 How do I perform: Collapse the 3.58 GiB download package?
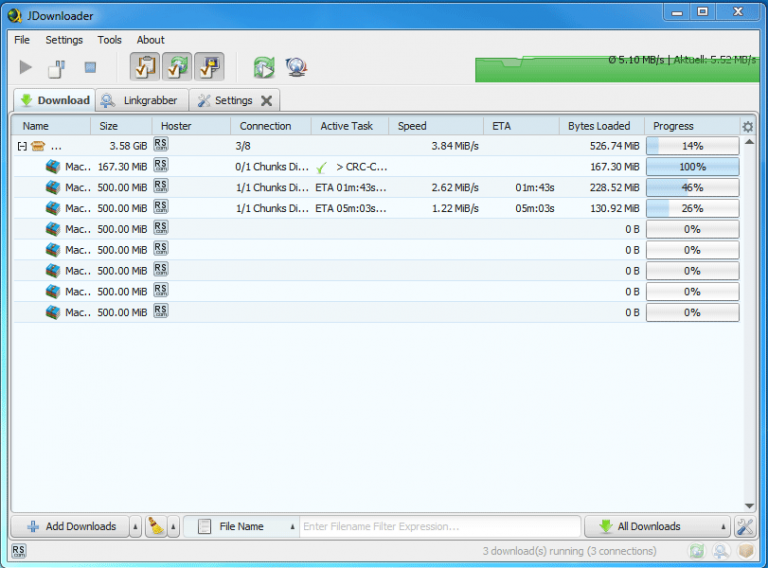click(x=22, y=146)
